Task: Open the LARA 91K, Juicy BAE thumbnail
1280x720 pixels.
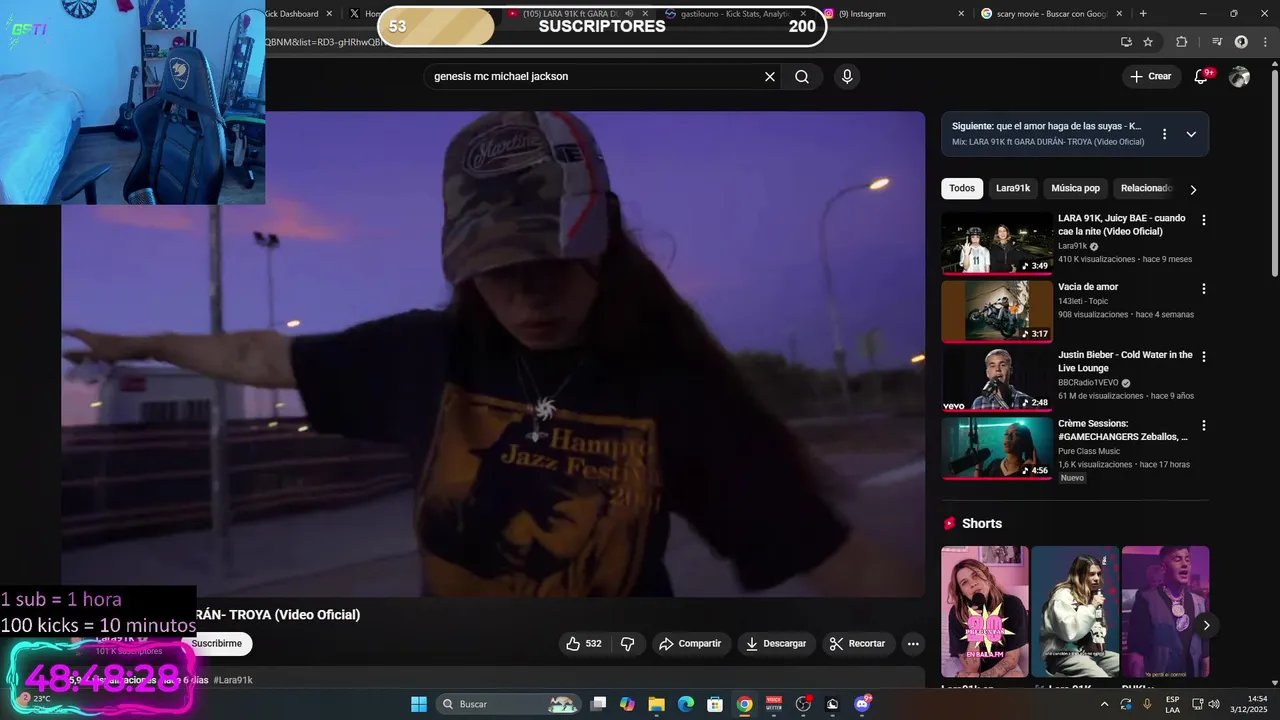Action: click(997, 243)
